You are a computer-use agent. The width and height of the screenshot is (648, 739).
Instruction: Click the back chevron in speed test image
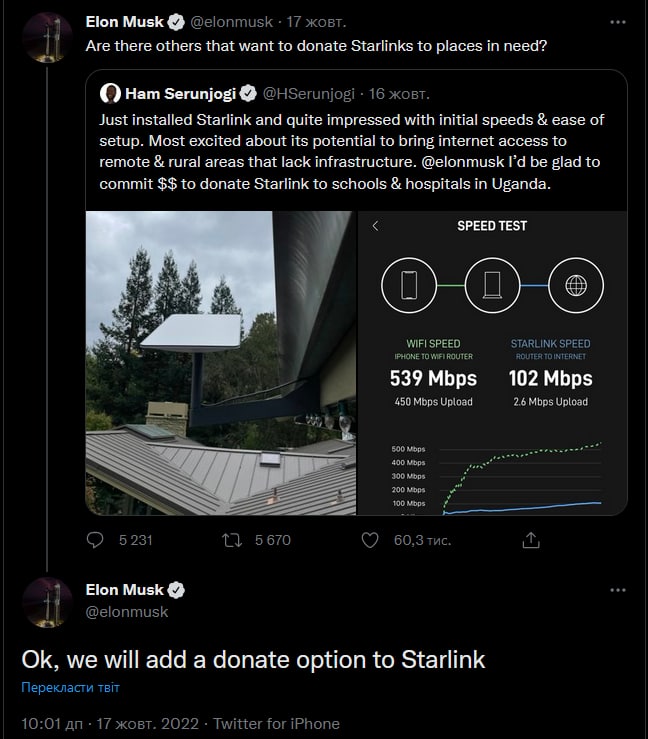pyautogui.click(x=375, y=226)
